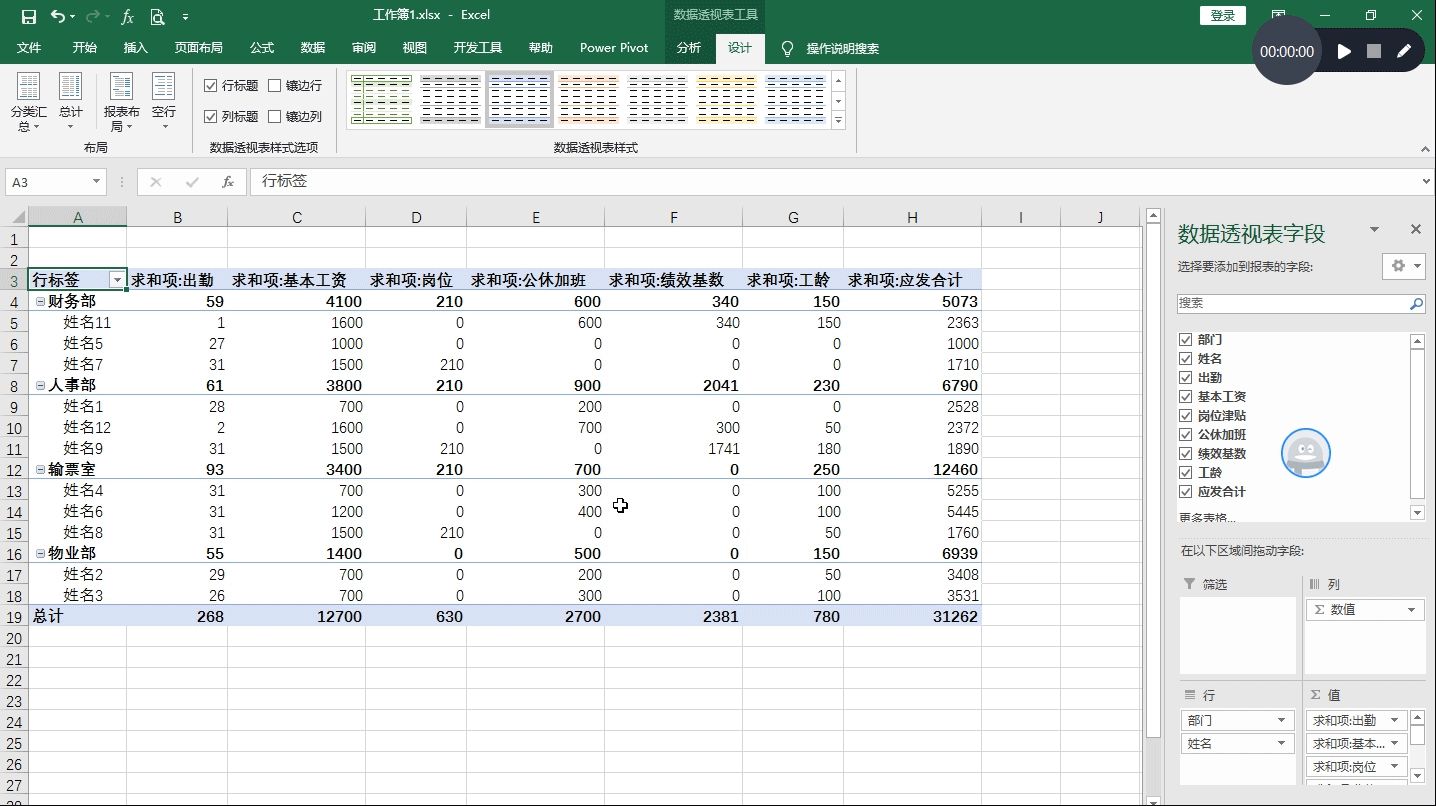Screen dimensions: 1436x806
Task: Uncheck the Row Headers (行标题) checkbox
Action: point(210,86)
